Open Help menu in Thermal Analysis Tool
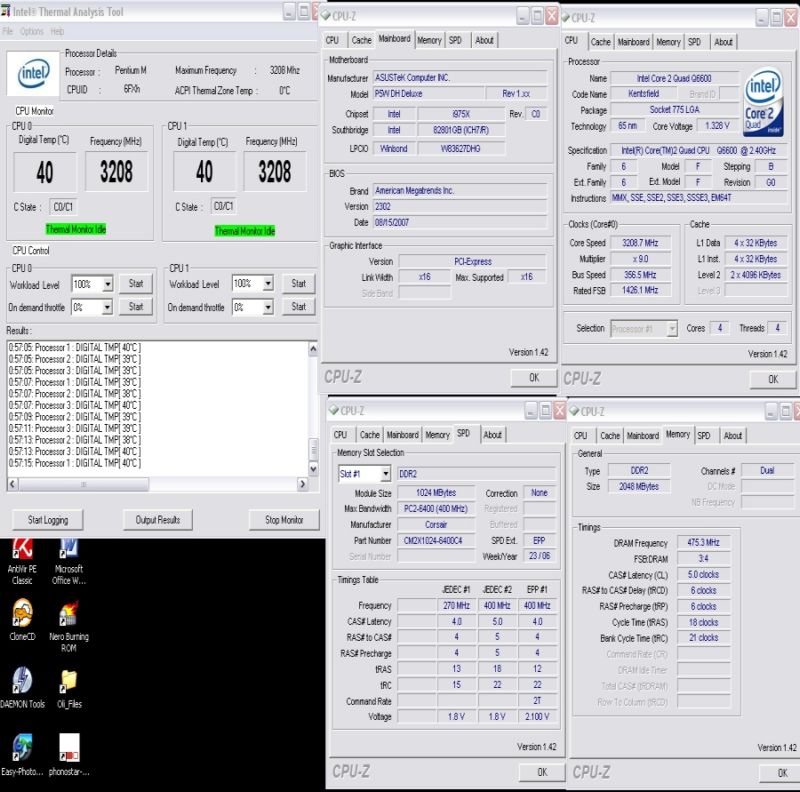 tap(57, 32)
